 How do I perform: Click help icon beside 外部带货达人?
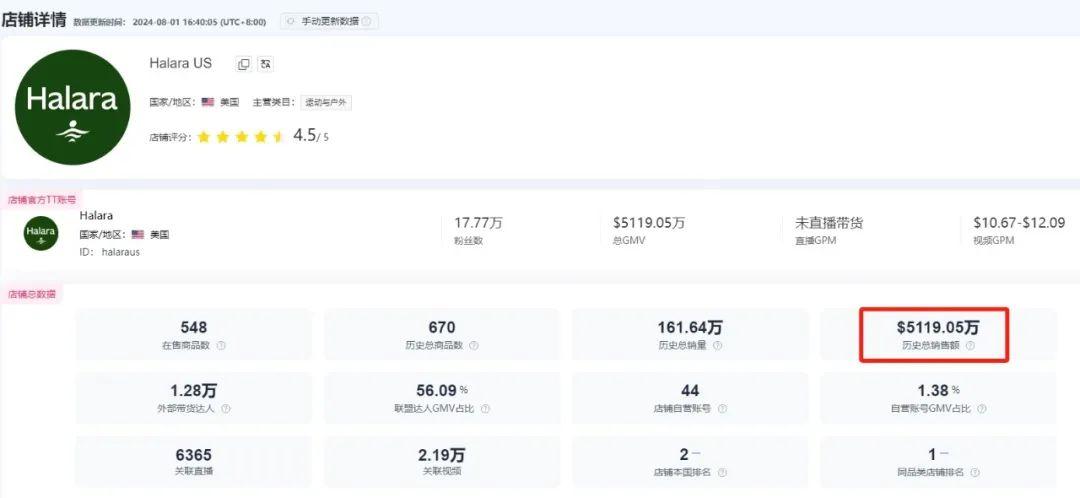tap(225, 409)
